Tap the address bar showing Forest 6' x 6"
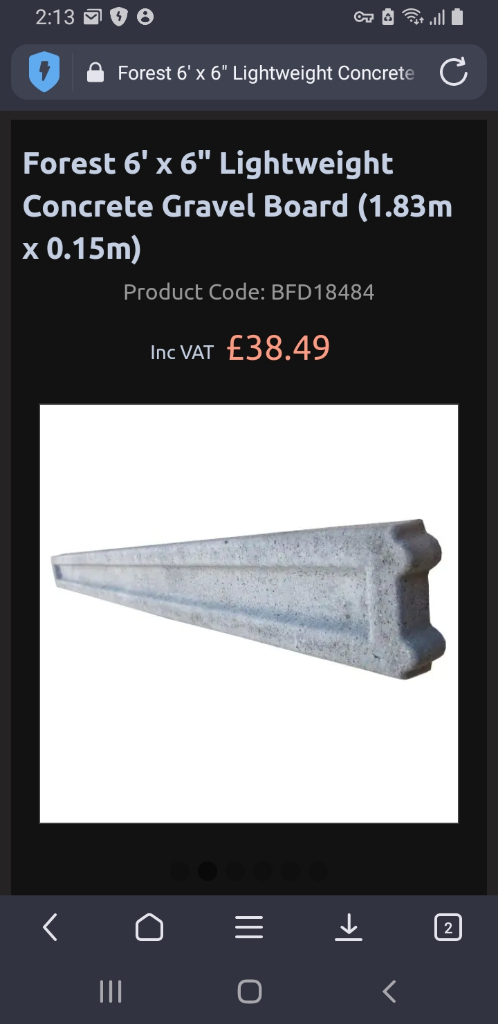Screen dimensions: 498x1024 [x=265, y=72]
